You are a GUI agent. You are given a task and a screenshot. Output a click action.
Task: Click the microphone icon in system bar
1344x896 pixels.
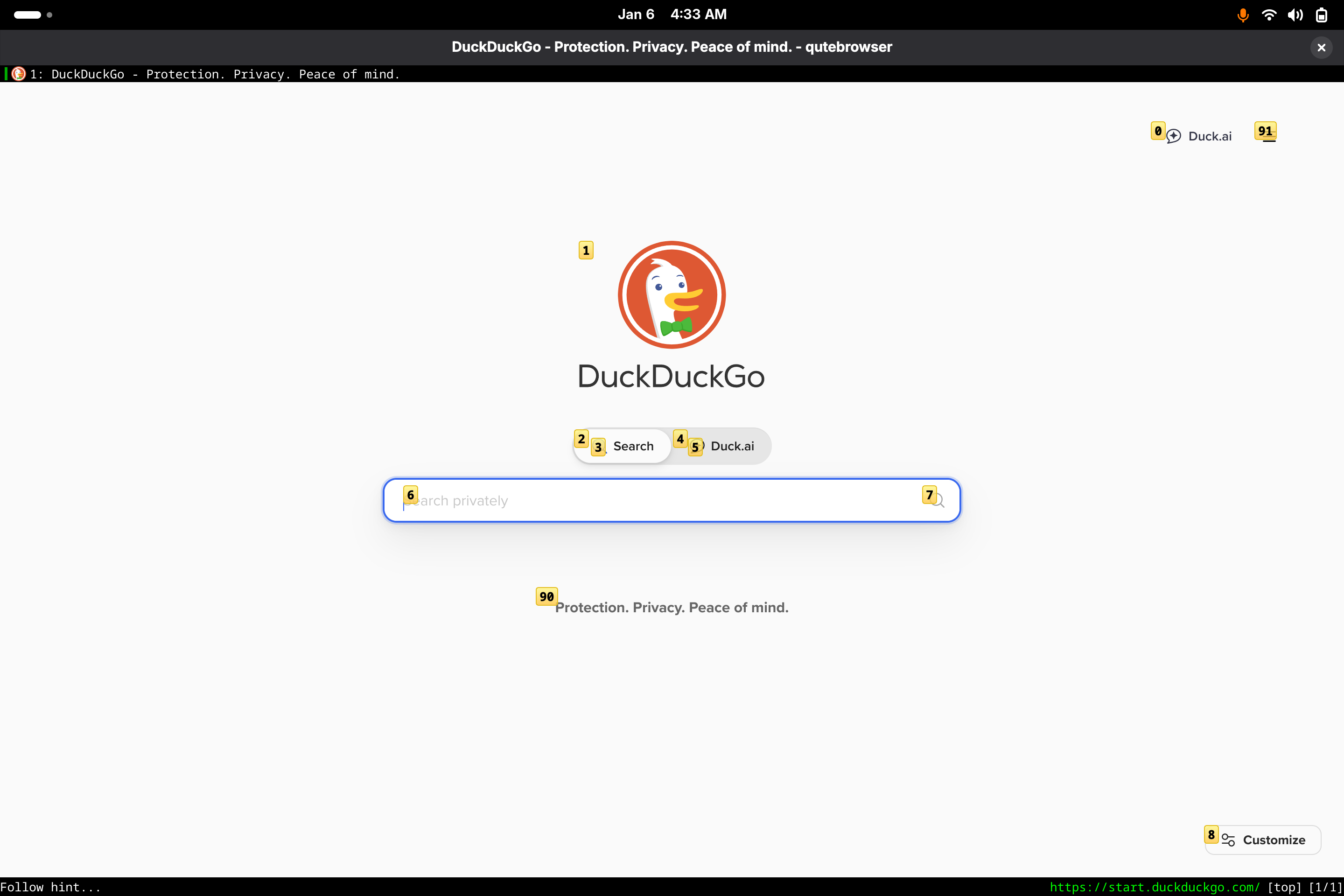coord(1243,15)
